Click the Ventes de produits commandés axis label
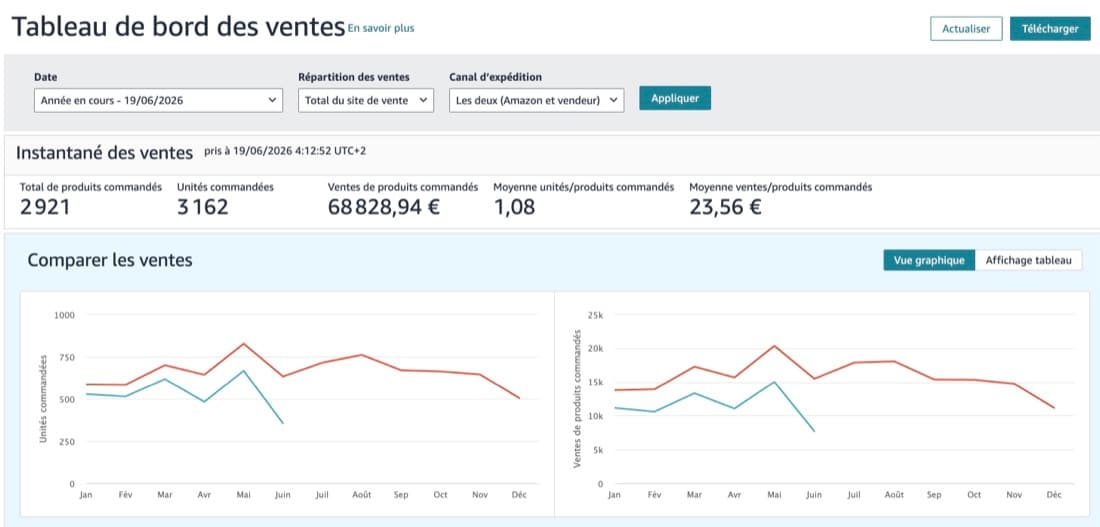 coord(577,399)
